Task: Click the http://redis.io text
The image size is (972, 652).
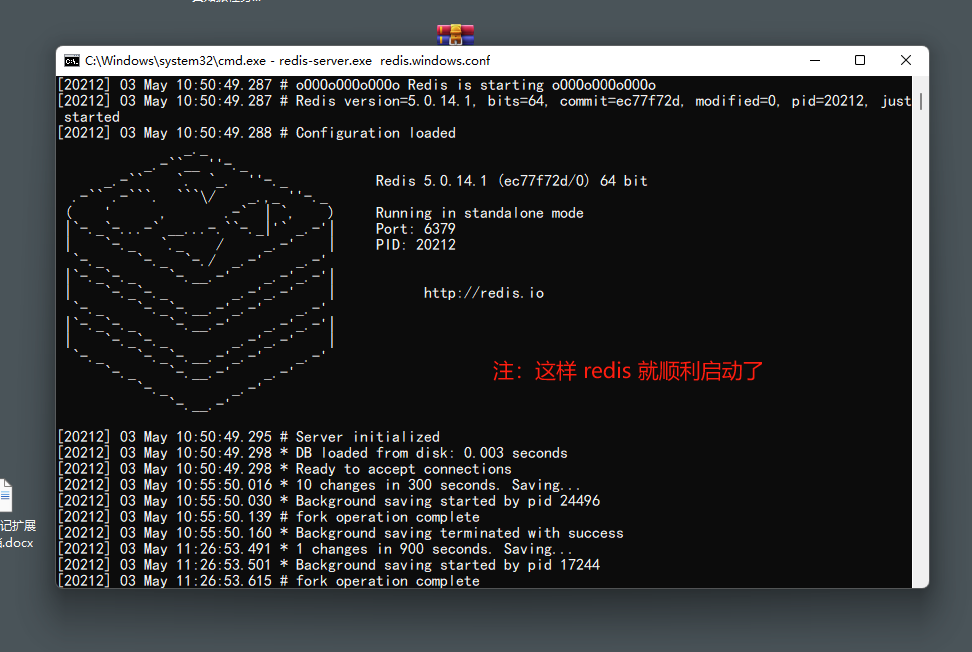Action: point(484,293)
